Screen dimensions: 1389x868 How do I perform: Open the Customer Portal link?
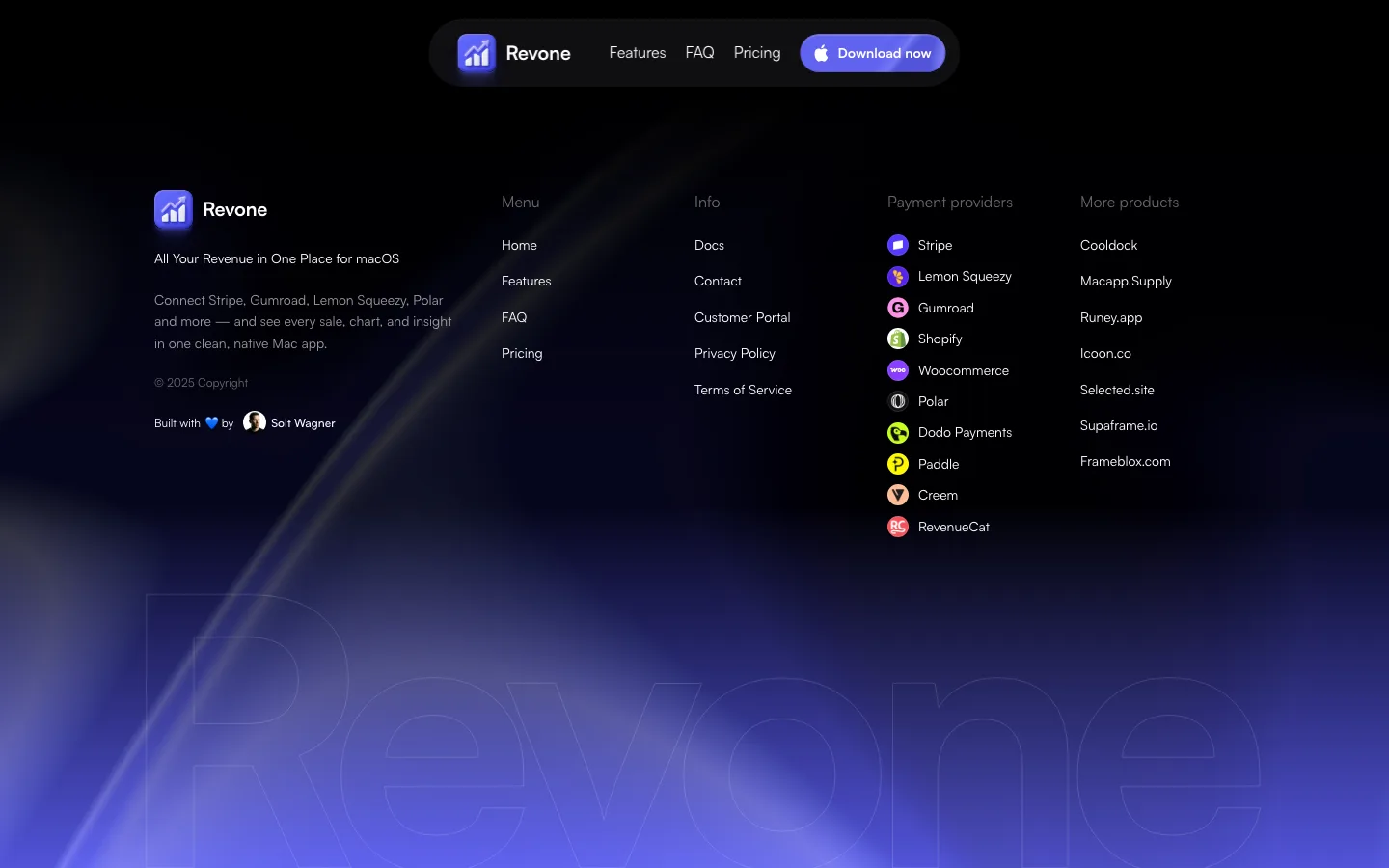pyautogui.click(x=742, y=317)
